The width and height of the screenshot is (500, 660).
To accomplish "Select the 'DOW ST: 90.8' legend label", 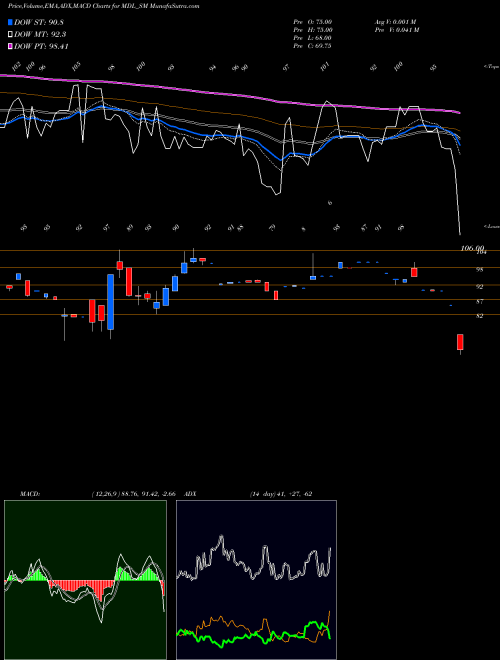I will pos(39,22).
